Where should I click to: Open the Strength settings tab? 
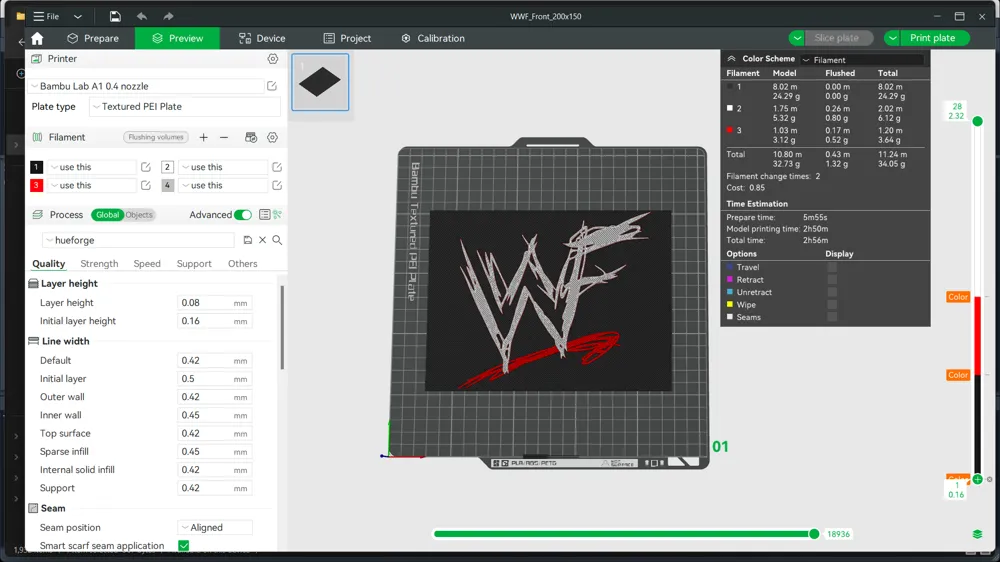point(99,263)
